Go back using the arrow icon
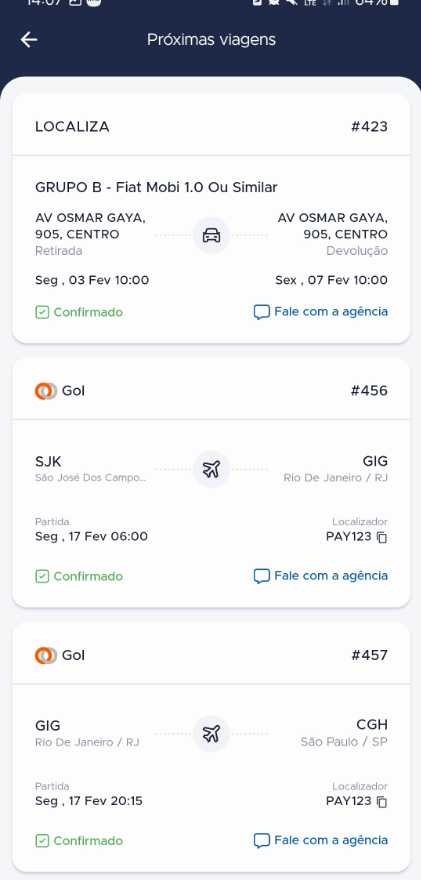 (x=29, y=39)
